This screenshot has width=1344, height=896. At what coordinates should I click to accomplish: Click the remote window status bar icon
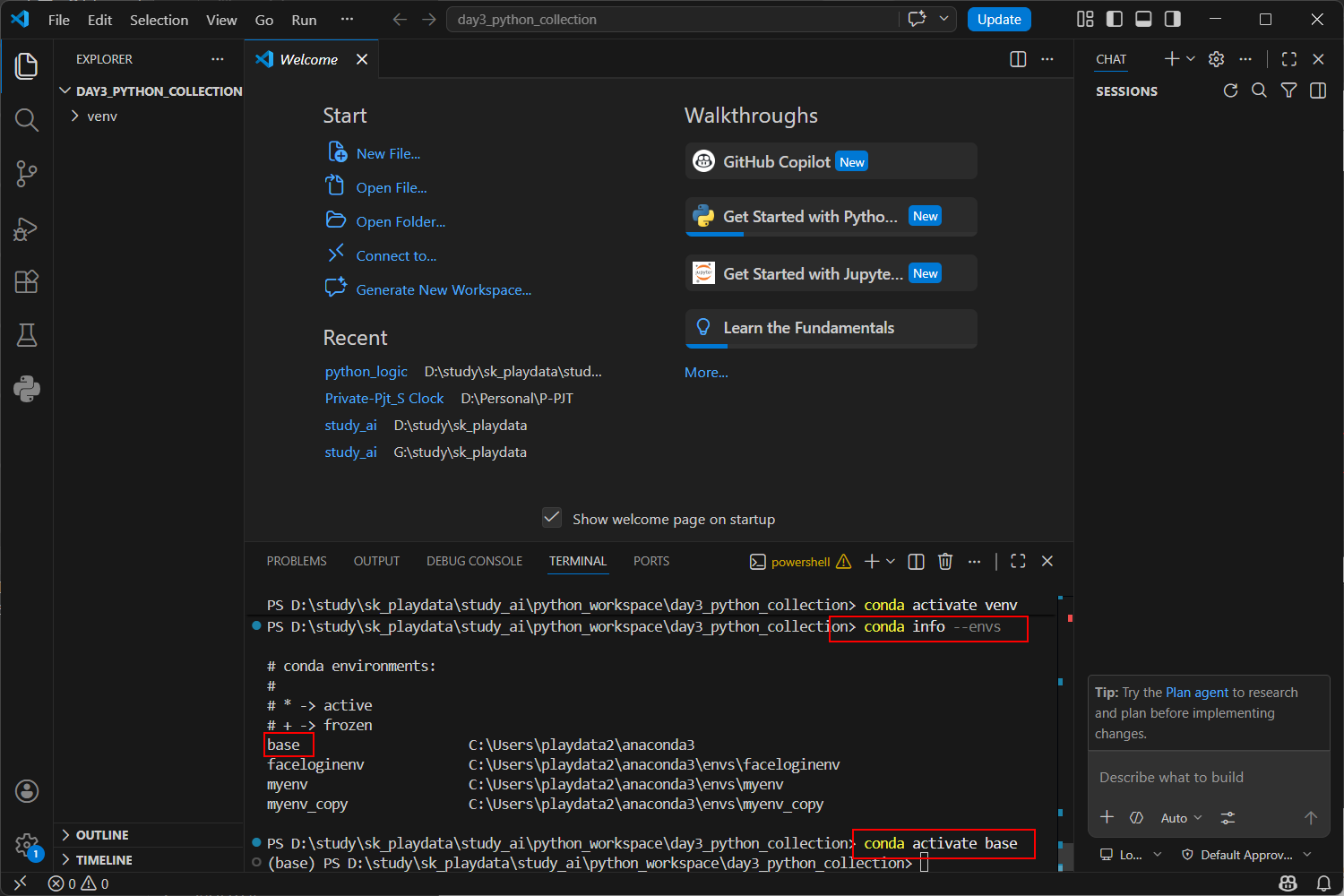20,883
